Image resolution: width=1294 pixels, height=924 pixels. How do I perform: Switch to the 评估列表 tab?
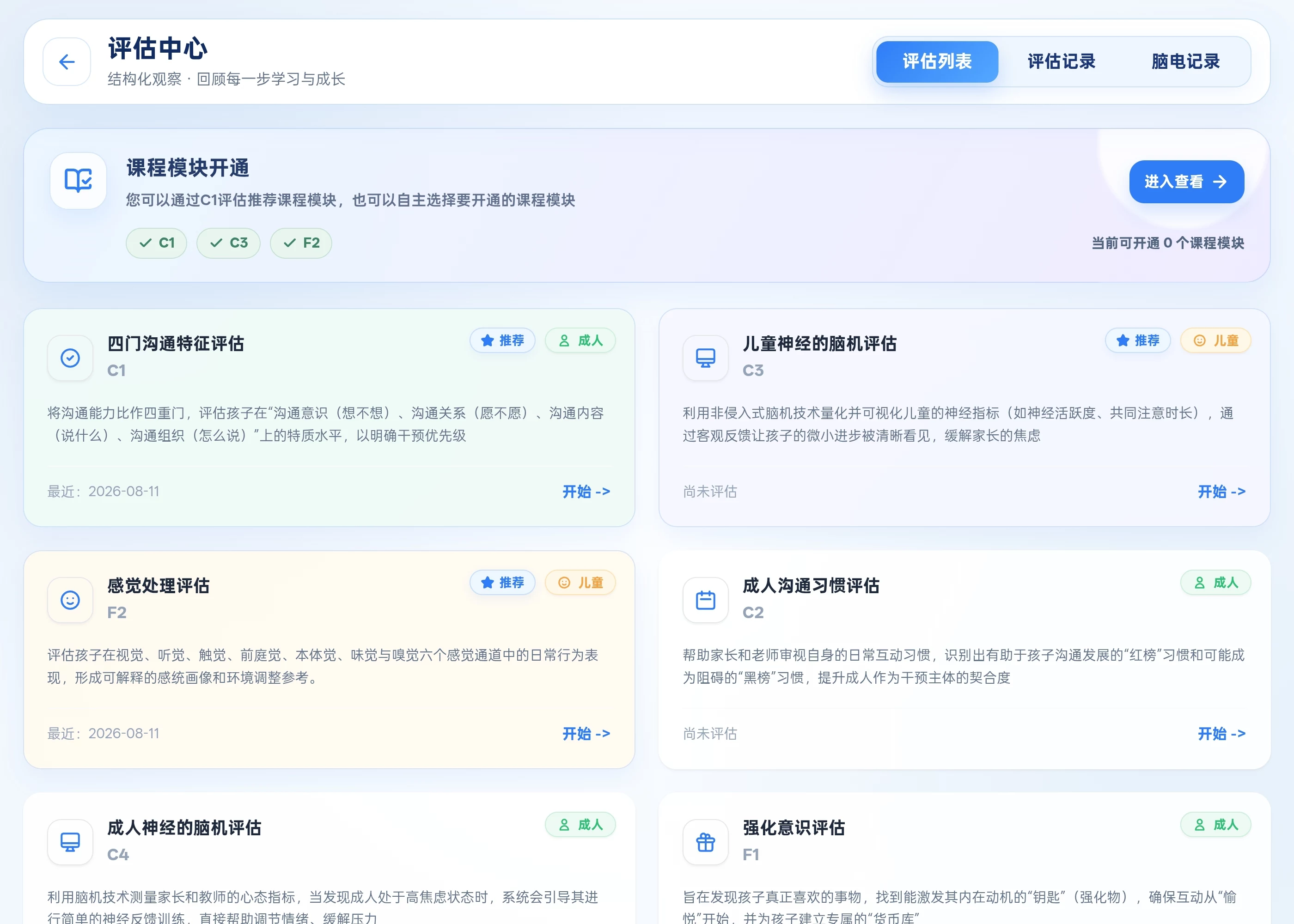937,61
